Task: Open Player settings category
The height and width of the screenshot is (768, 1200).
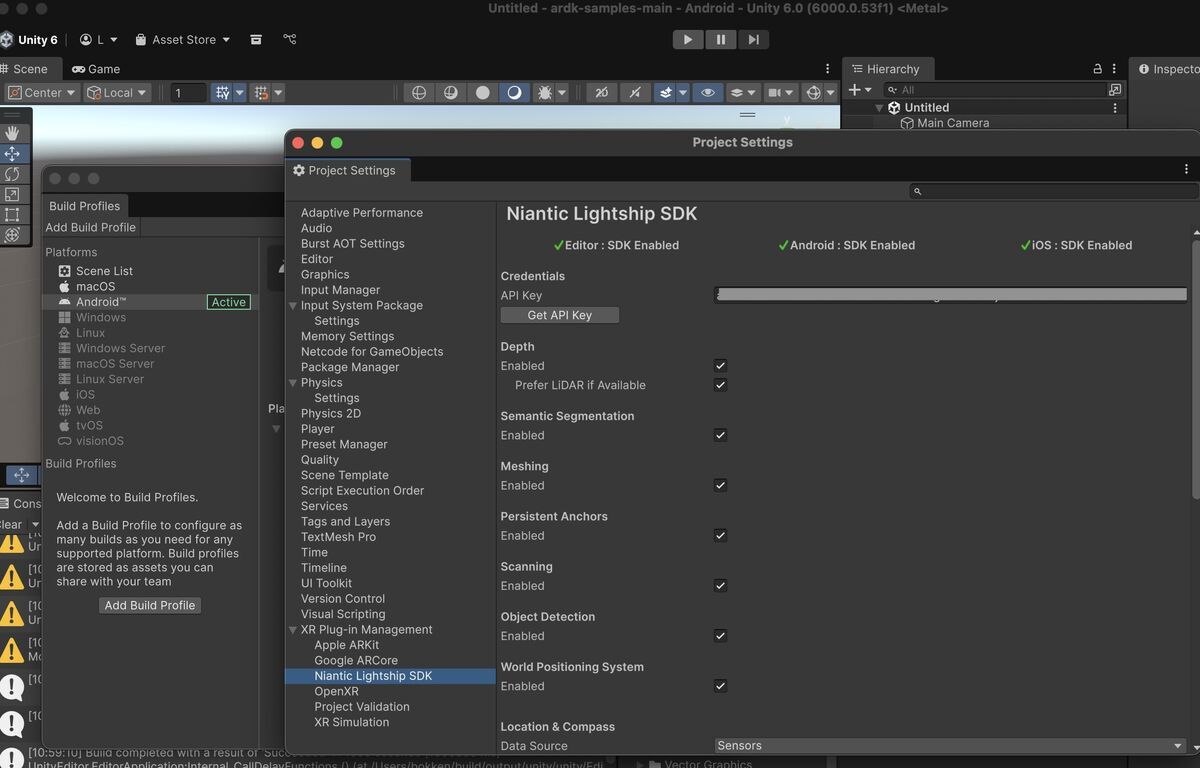Action: [x=318, y=429]
